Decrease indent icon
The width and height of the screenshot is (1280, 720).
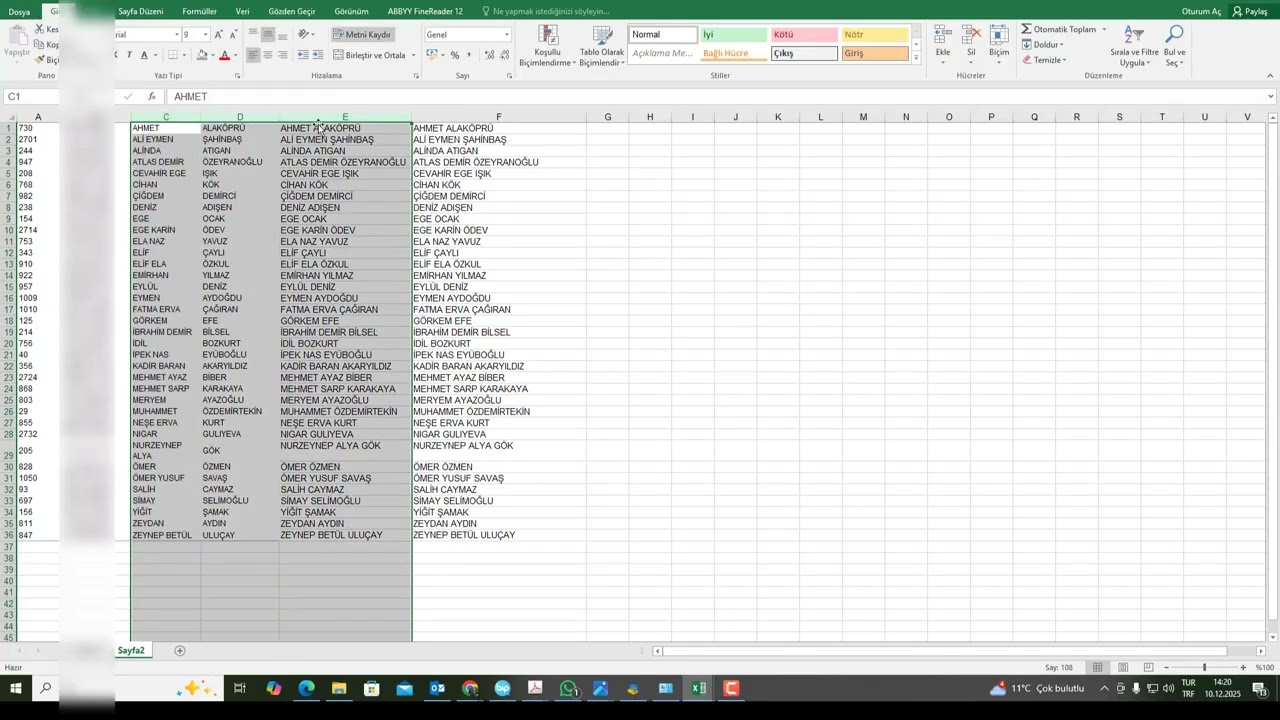[x=303, y=55]
